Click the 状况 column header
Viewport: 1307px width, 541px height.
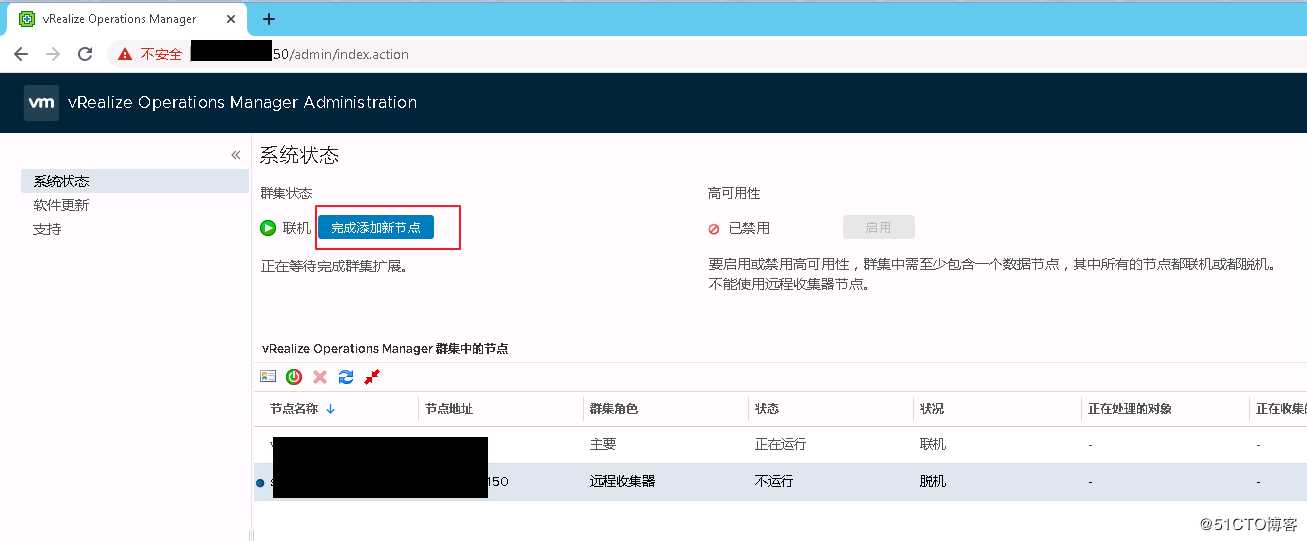tap(932, 409)
